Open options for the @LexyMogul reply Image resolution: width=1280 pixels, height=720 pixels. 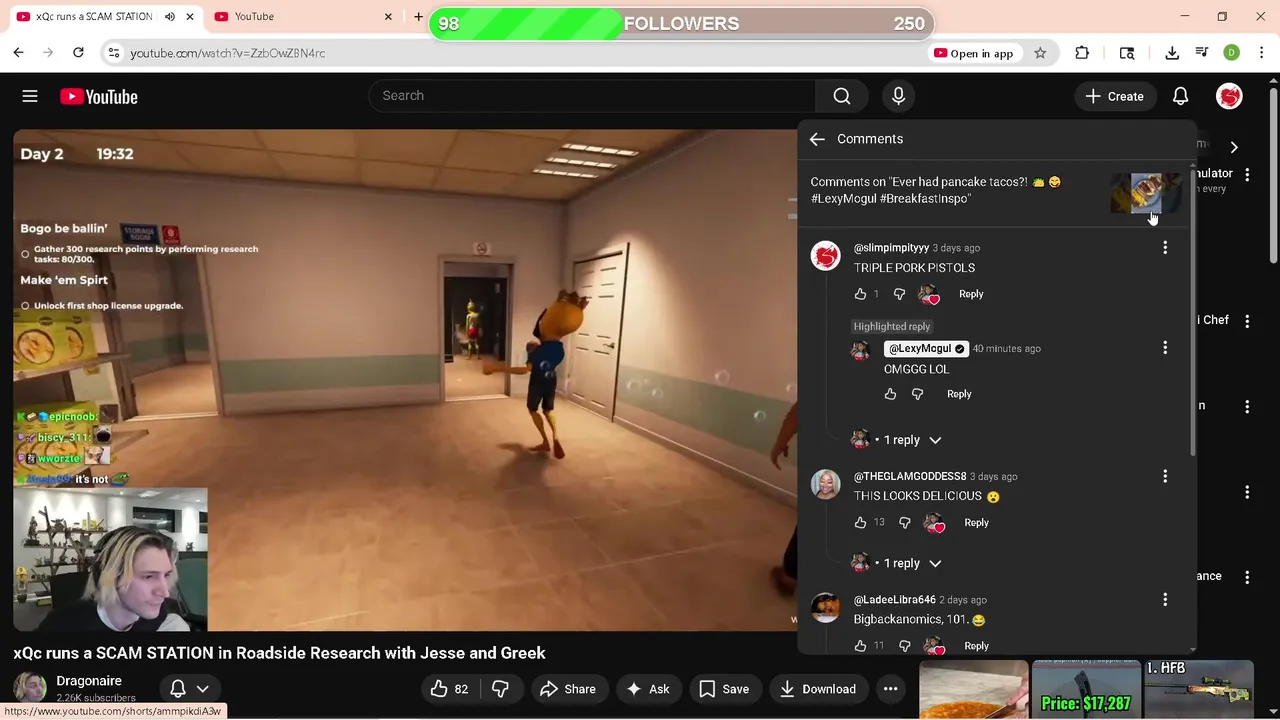click(x=1165, y=348)
